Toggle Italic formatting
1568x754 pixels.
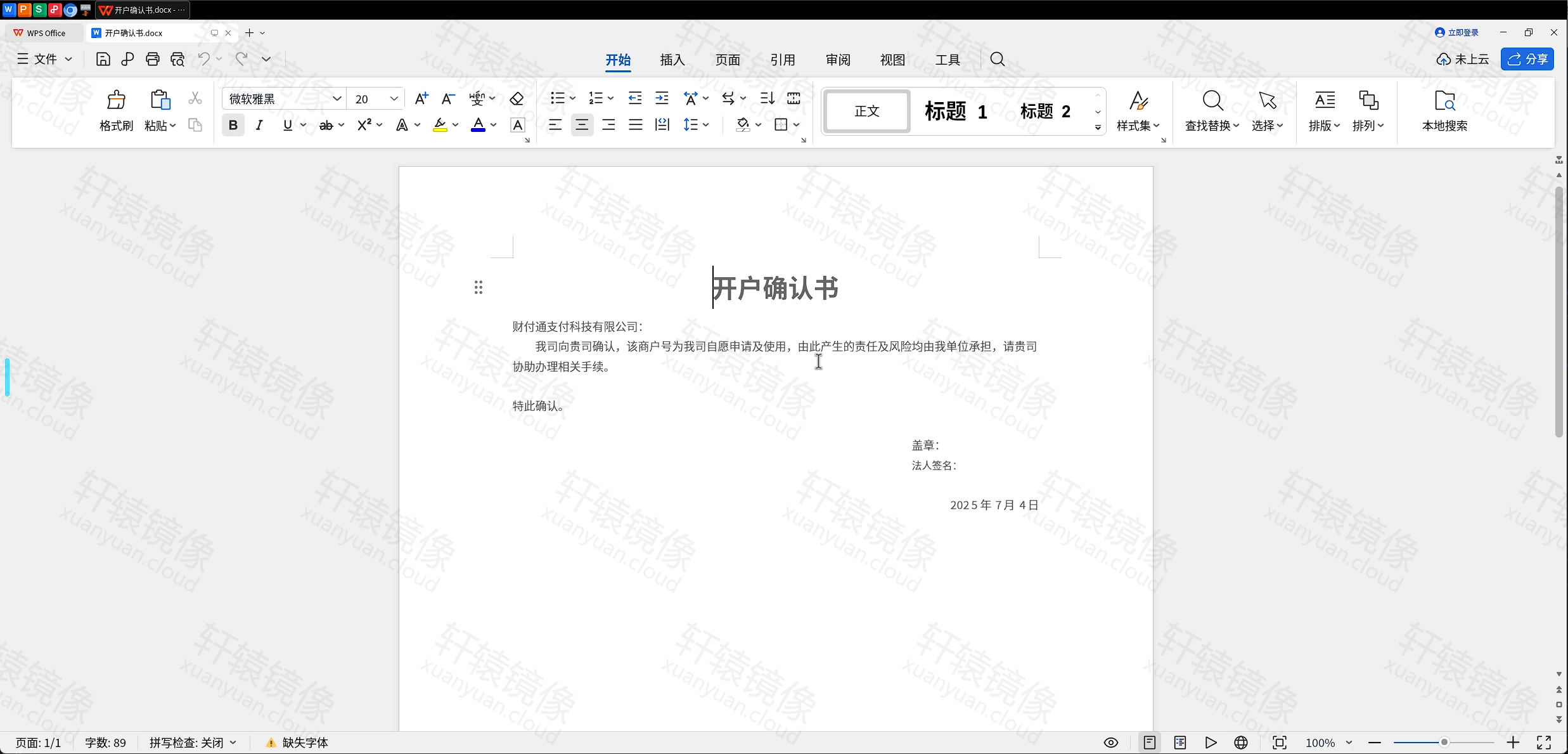pyautogui.click(x=259, y=125)
